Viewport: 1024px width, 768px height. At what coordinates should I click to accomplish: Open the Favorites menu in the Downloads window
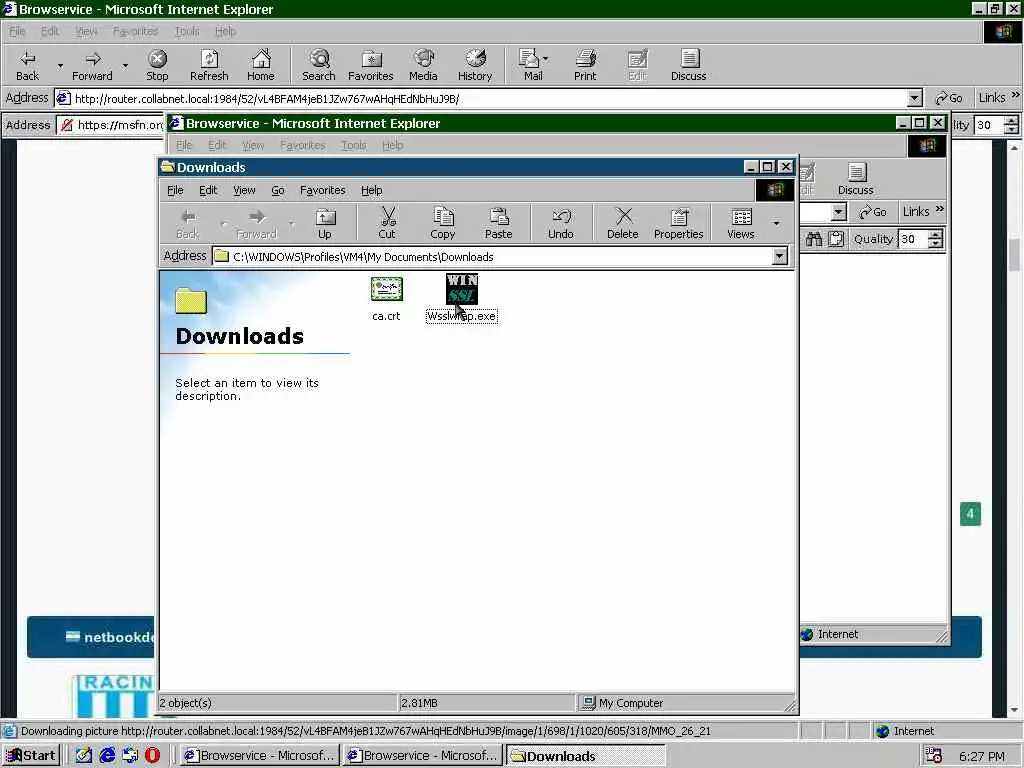pos(323,190)
